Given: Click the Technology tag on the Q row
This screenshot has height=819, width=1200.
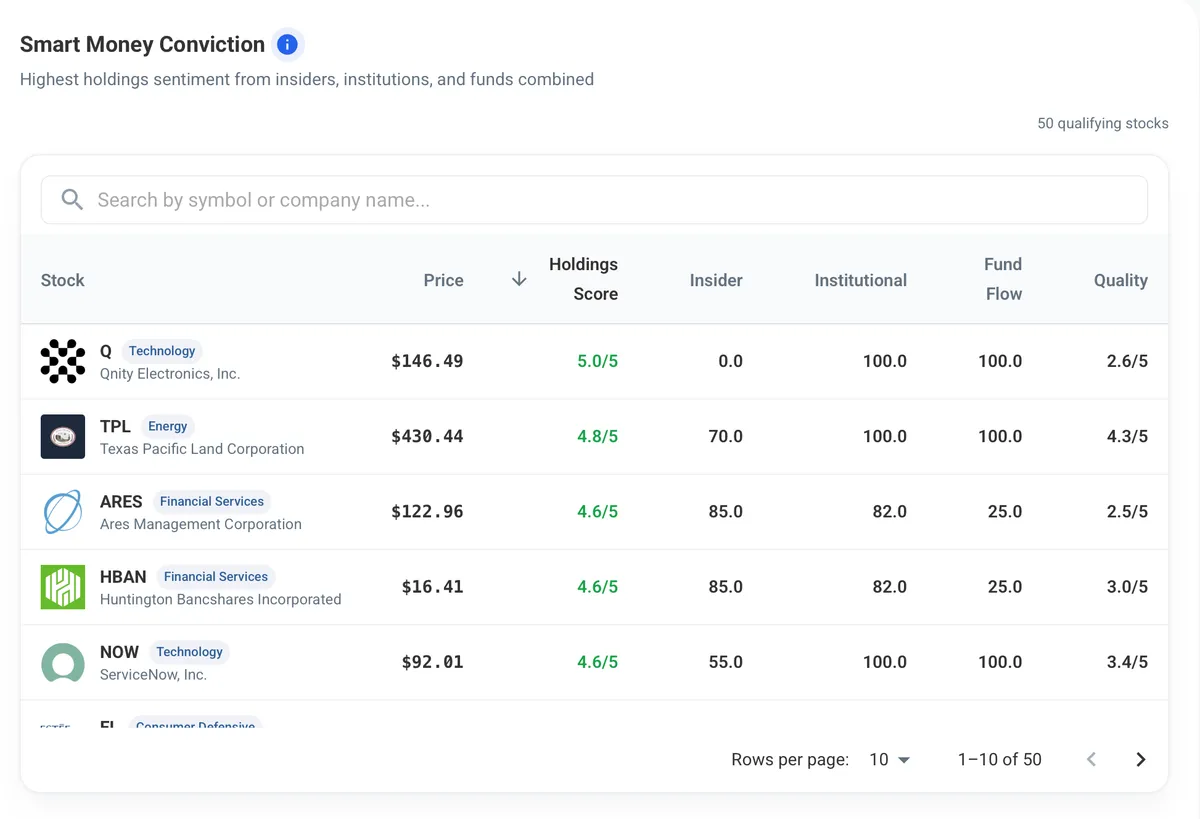Looking at the screenshot, I should pyautogui.click(x=162, y=351).
